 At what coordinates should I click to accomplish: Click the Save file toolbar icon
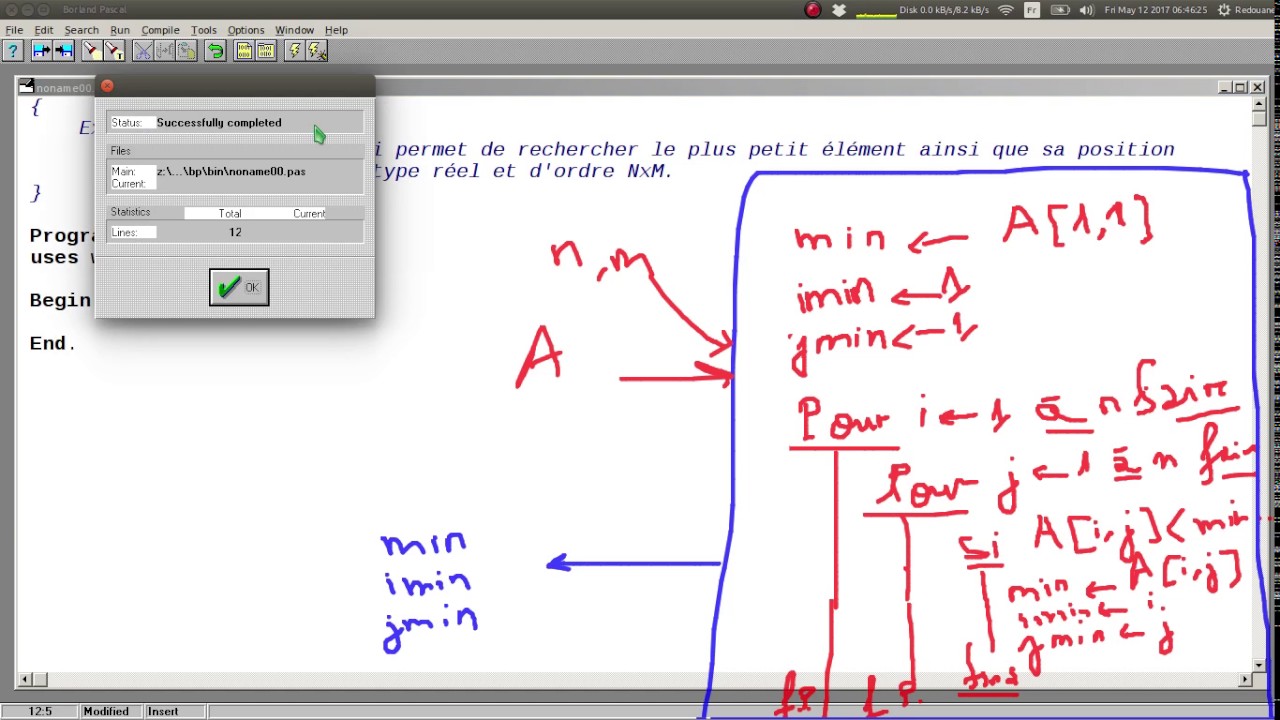coord(64,50)
